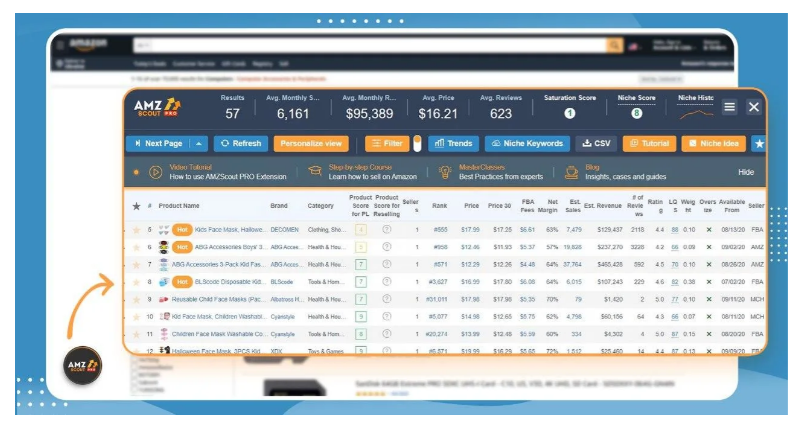Click BLScode mask thumbnail in row 8
Screen dimensions: 803x432
164,282
